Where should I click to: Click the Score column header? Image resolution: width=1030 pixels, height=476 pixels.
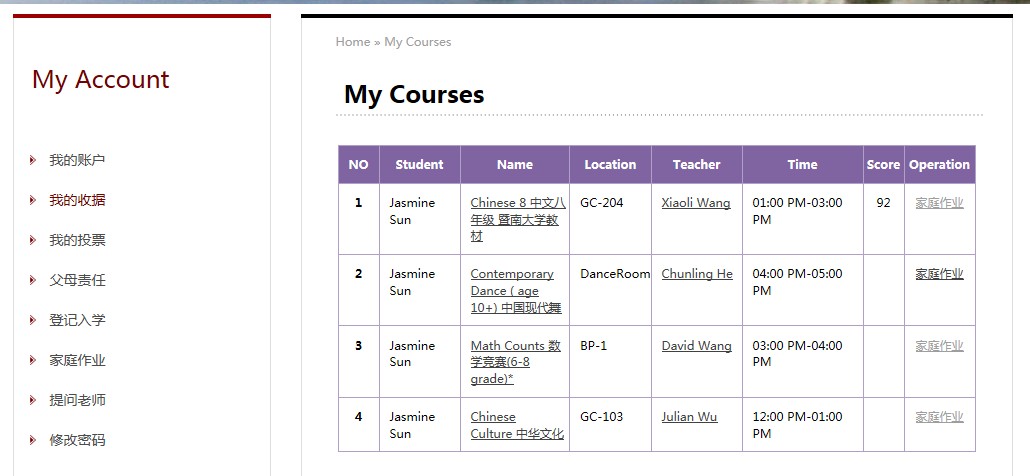(884, 165)
